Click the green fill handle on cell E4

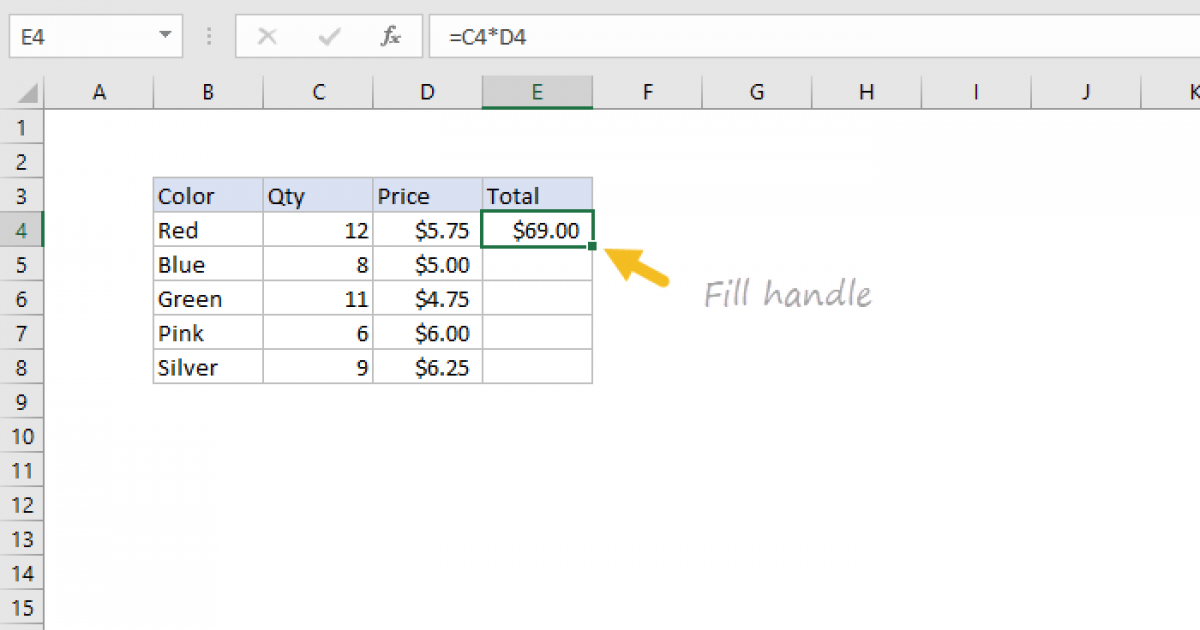pyautogui.click(x=592, y=246)
